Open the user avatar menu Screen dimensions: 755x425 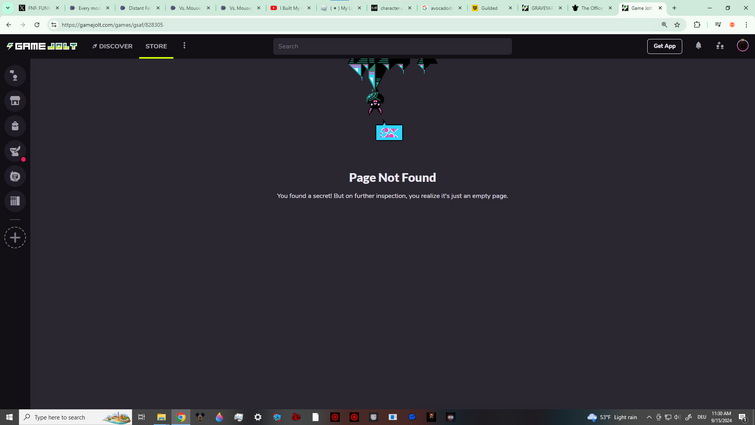pos(742,46)
